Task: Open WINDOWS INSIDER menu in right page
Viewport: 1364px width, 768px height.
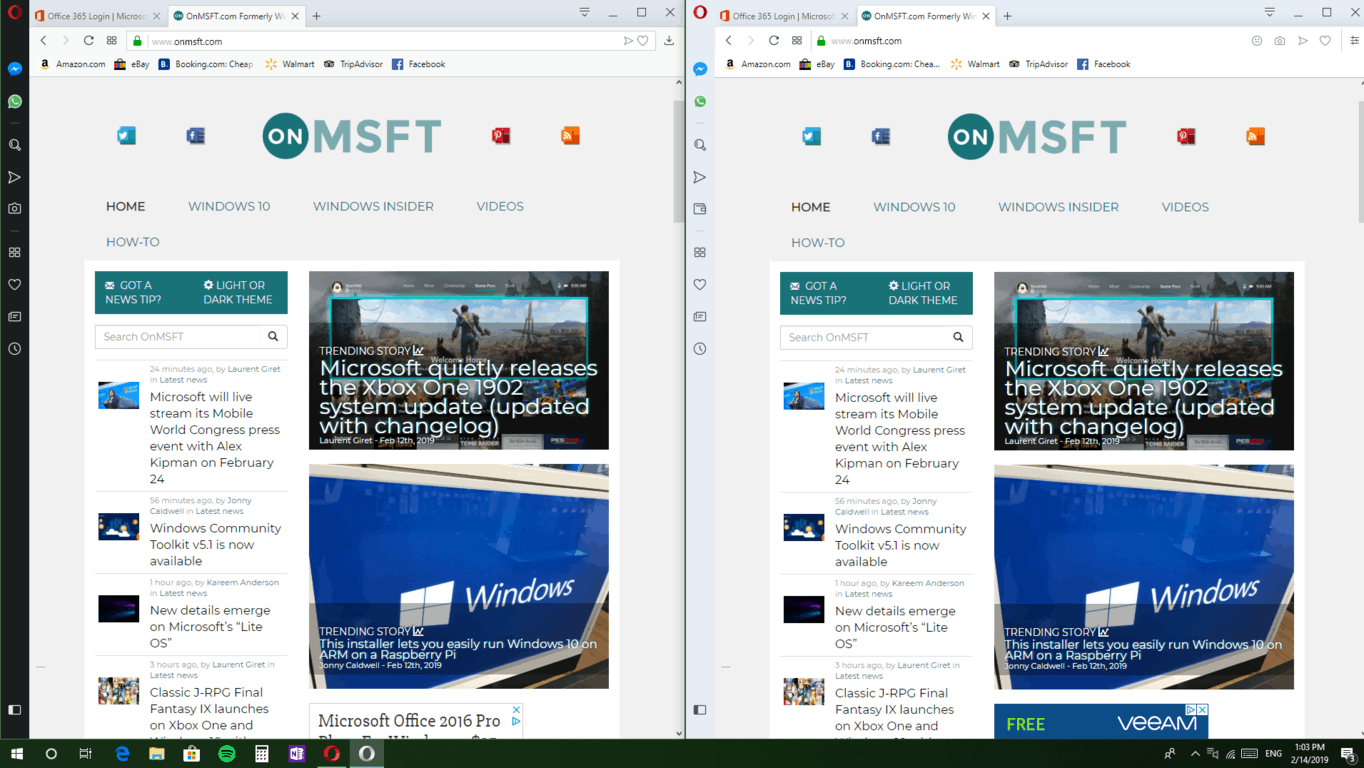Action: (1058, 207)
